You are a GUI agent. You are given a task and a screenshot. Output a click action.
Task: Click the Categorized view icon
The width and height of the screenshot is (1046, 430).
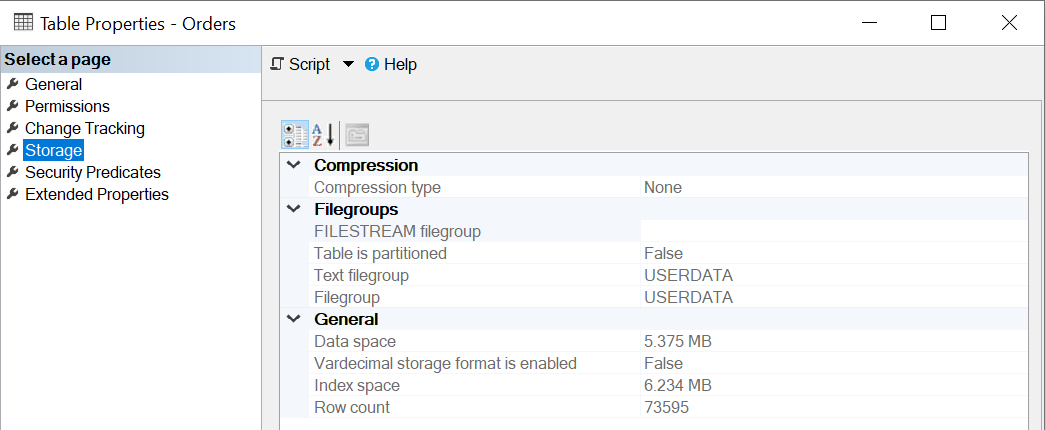coord(295,135)
